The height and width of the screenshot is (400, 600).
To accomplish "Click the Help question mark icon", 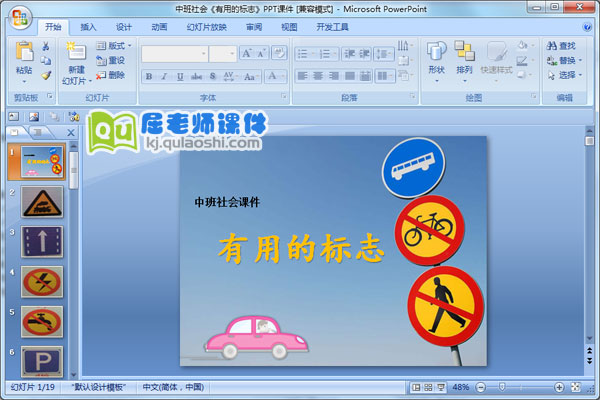I will (587, 27).
